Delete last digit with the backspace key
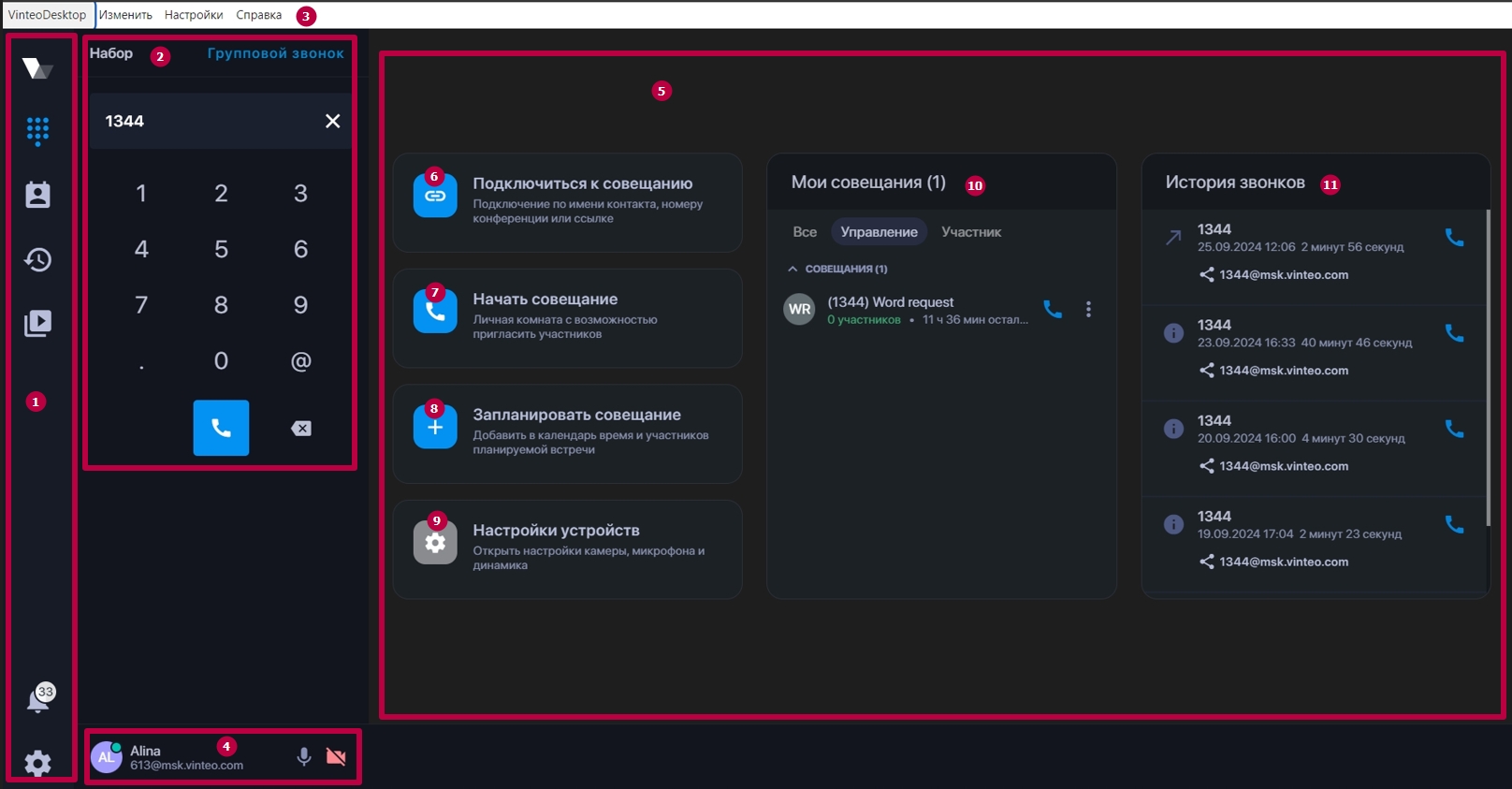 click(x=300, y=428)
